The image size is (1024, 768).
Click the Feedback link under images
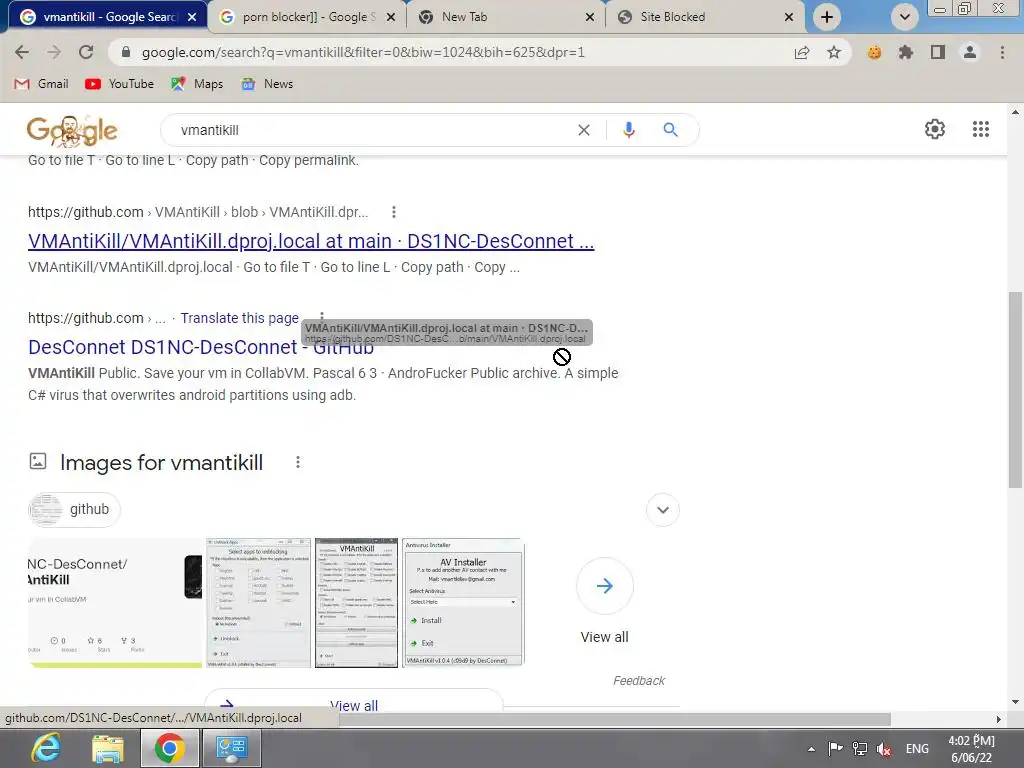639,680
